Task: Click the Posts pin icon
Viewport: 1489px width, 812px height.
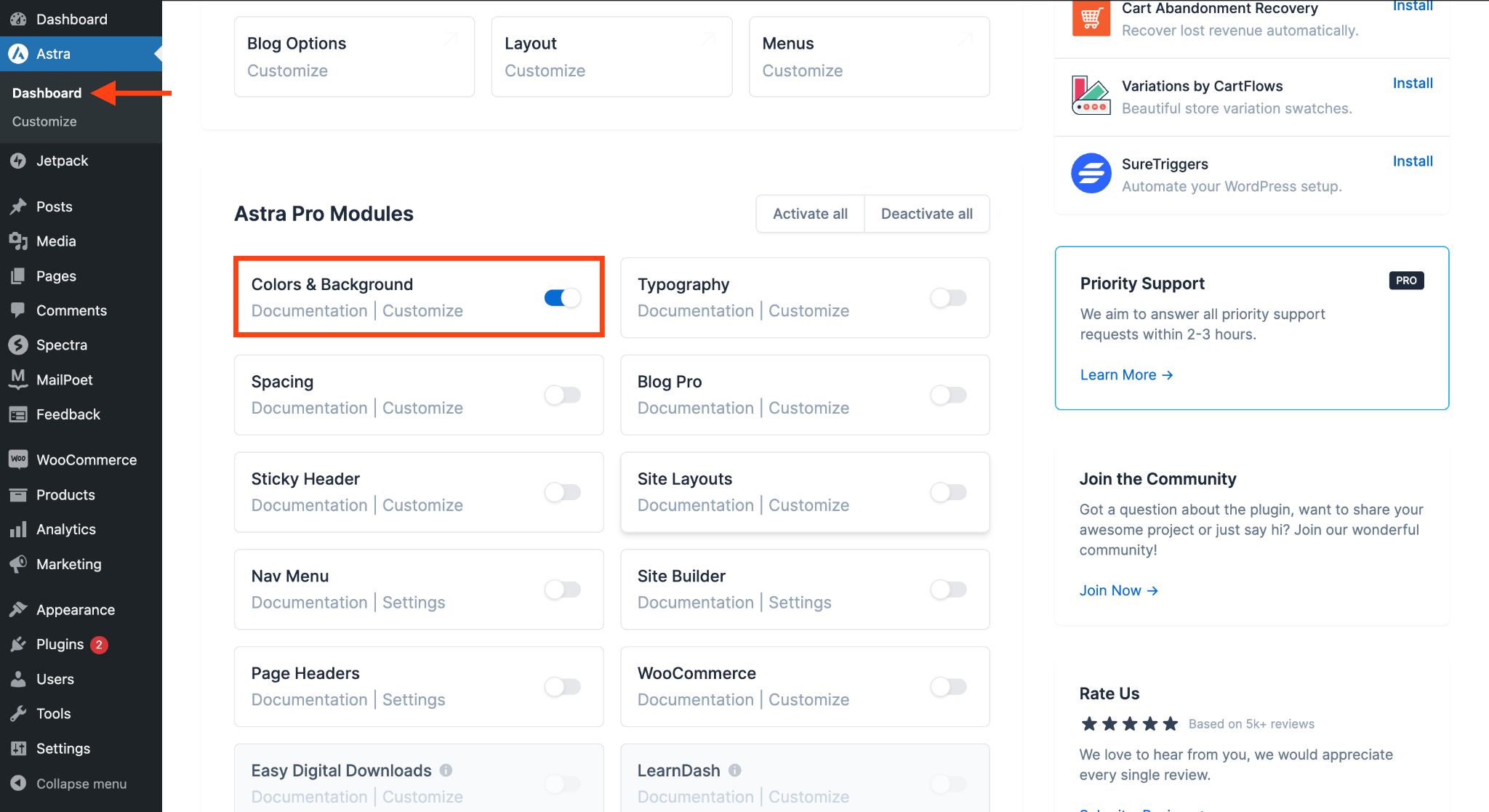Action: [x=18, y=206]
